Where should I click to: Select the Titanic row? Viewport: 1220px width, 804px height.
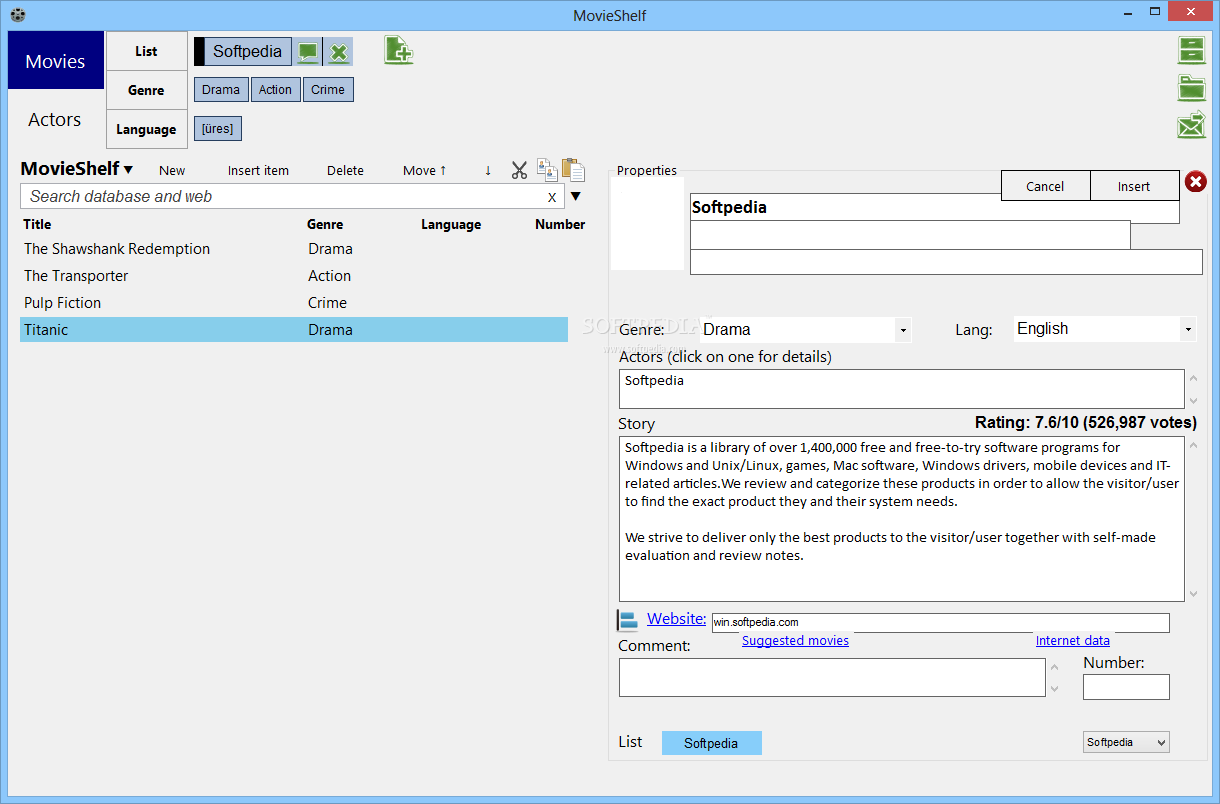[x=294, y=330]
